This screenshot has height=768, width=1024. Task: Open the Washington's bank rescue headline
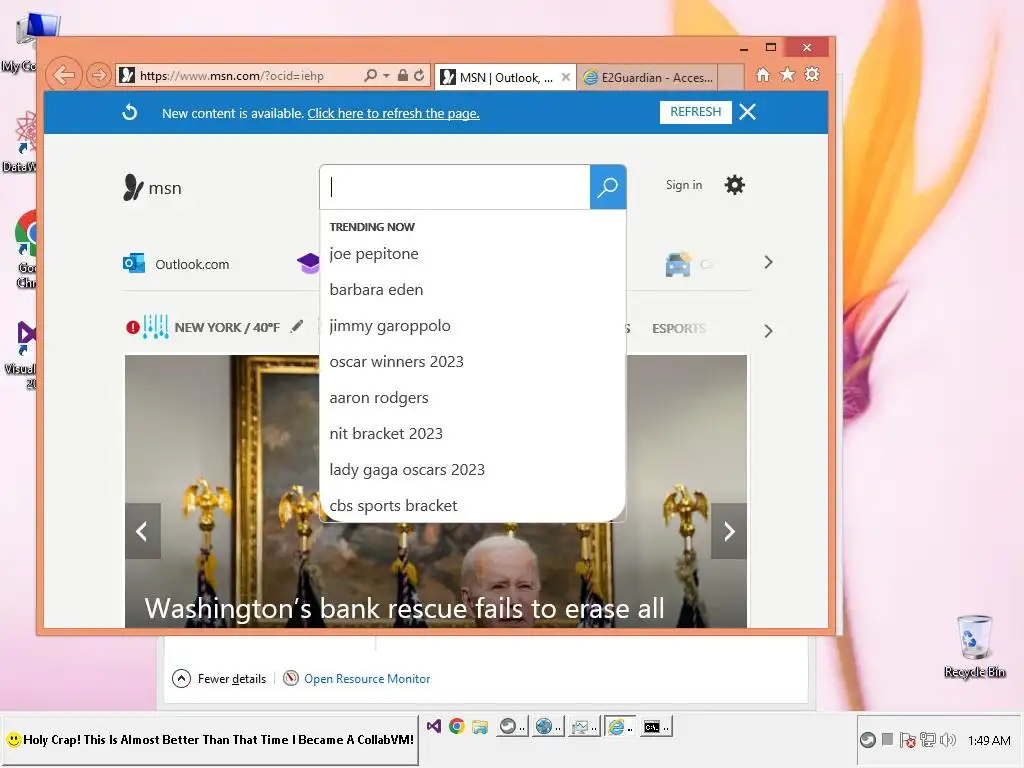[404, 608]
